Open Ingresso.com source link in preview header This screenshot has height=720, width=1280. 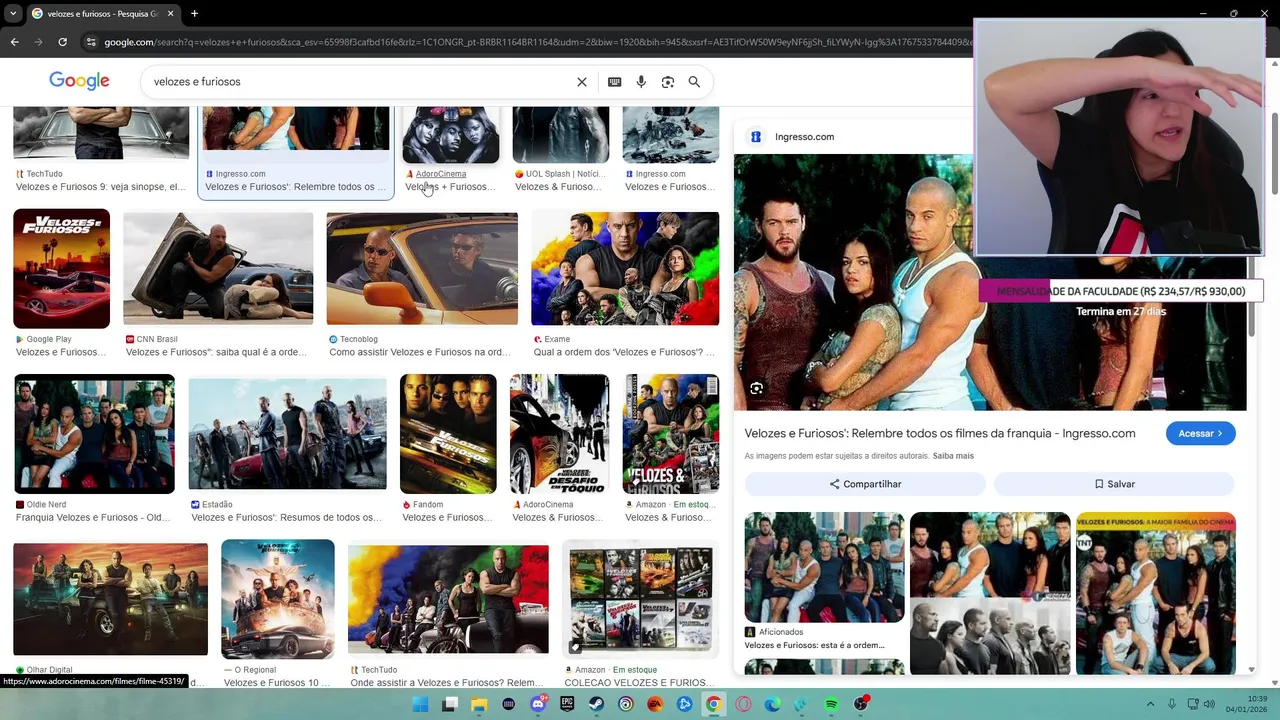coord(804,137)
